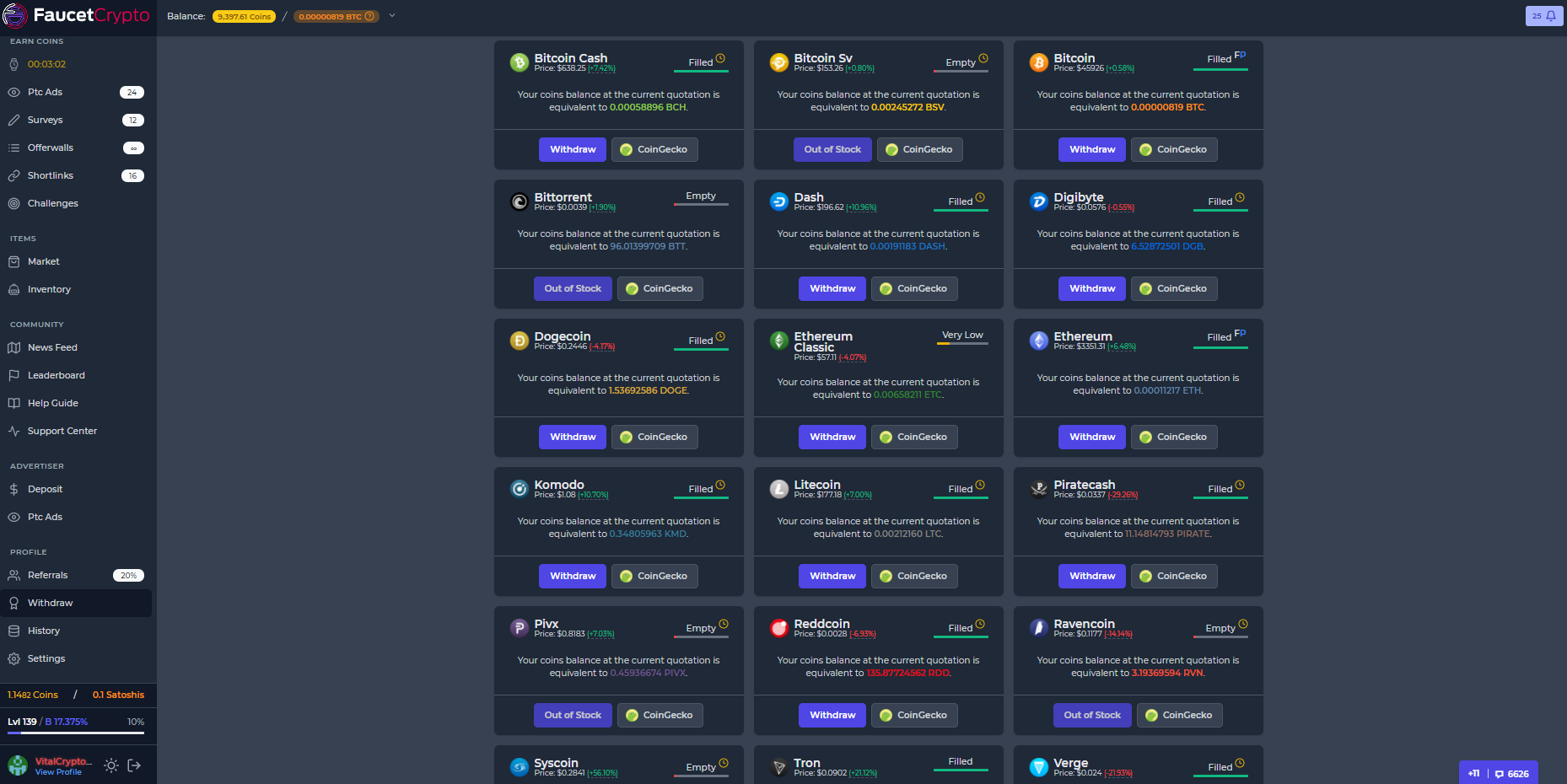Expand the balance dropdown chevron
This screenshot has width=1567, height=784.
[x=392, y=15]
